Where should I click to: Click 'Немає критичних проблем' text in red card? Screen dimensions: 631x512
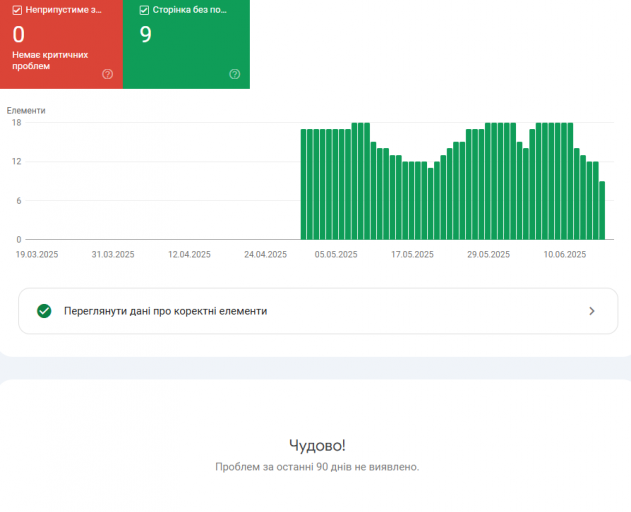(50, 60)
